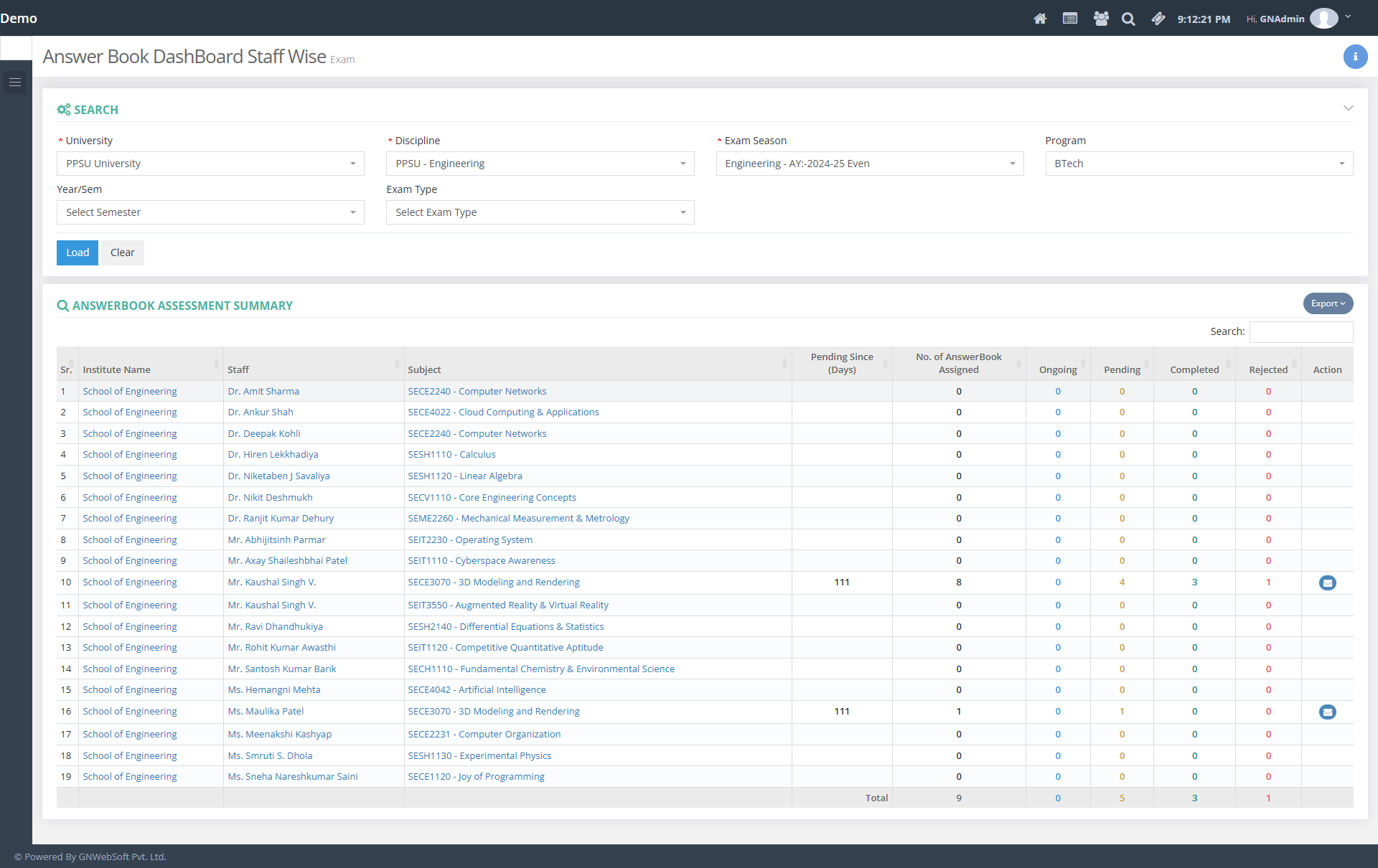Screen dimensions: 1378x868
Task: Click the users group icon
Action: pos(1100,19)
